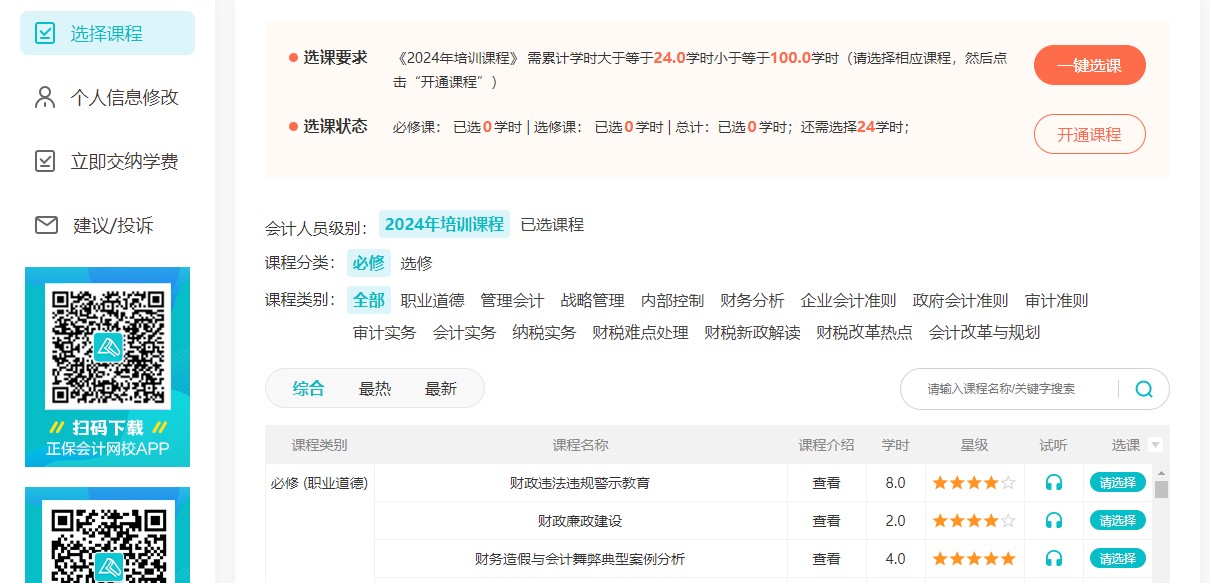Screen dimensions: 1210x583
Task: Click the 必修 (职业道德) category cell
Action: click(319, 482)
